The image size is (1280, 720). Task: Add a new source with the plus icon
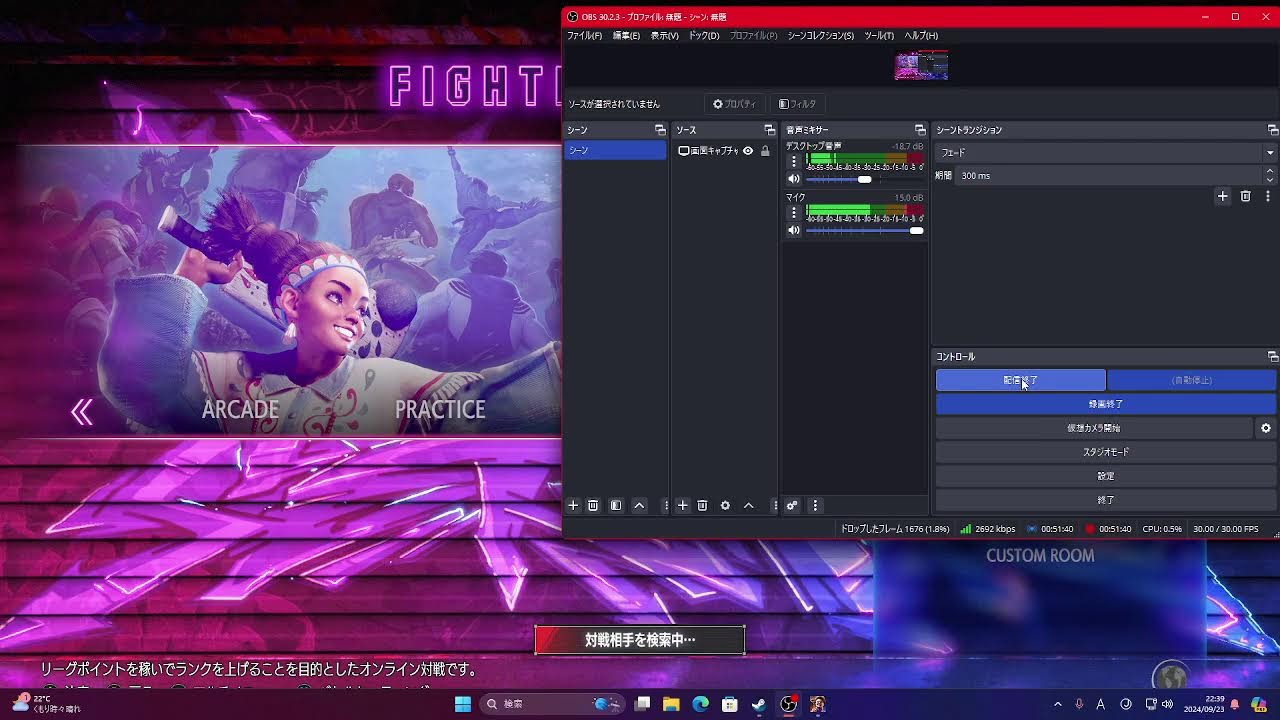tap(683, 506)
